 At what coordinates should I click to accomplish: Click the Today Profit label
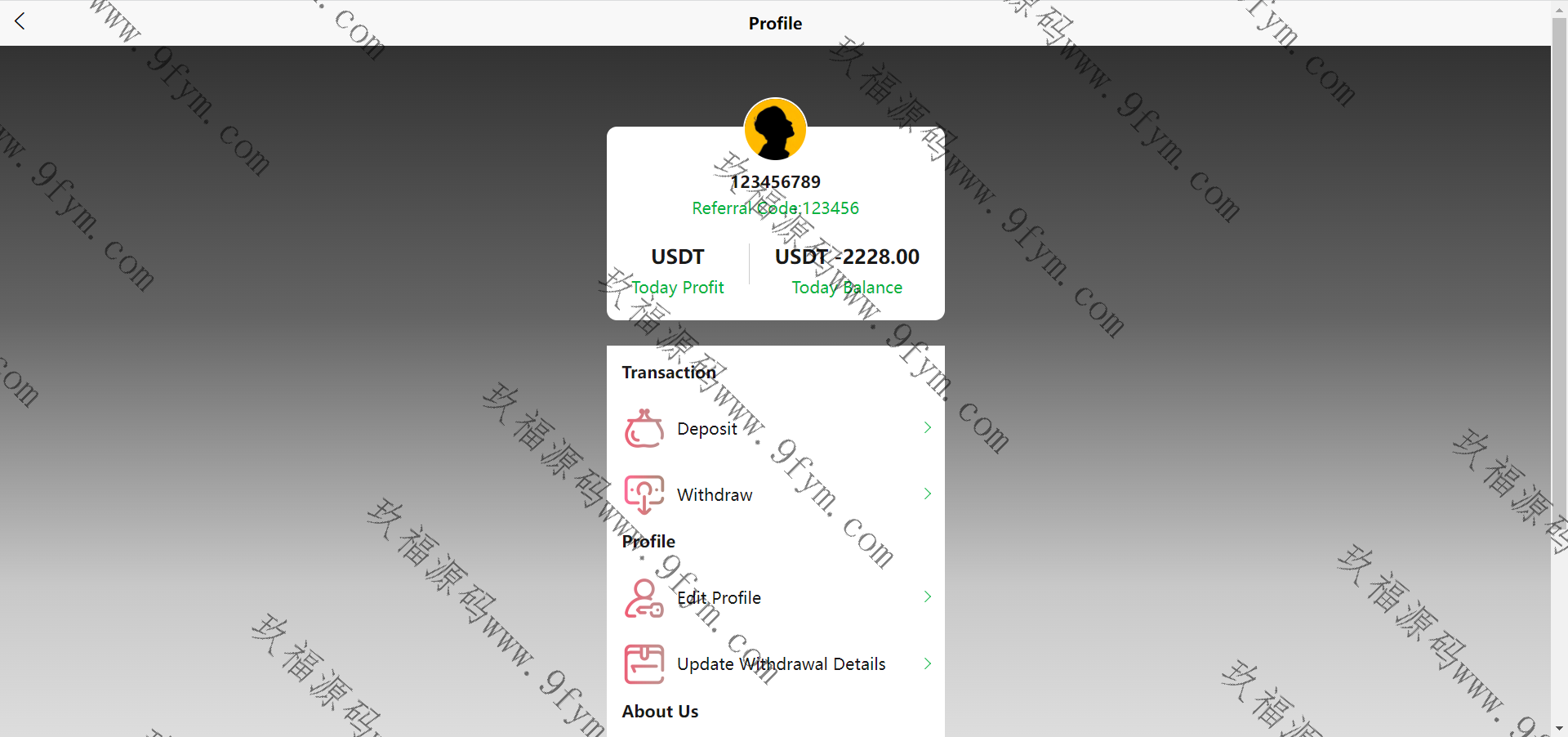point(678,288)
